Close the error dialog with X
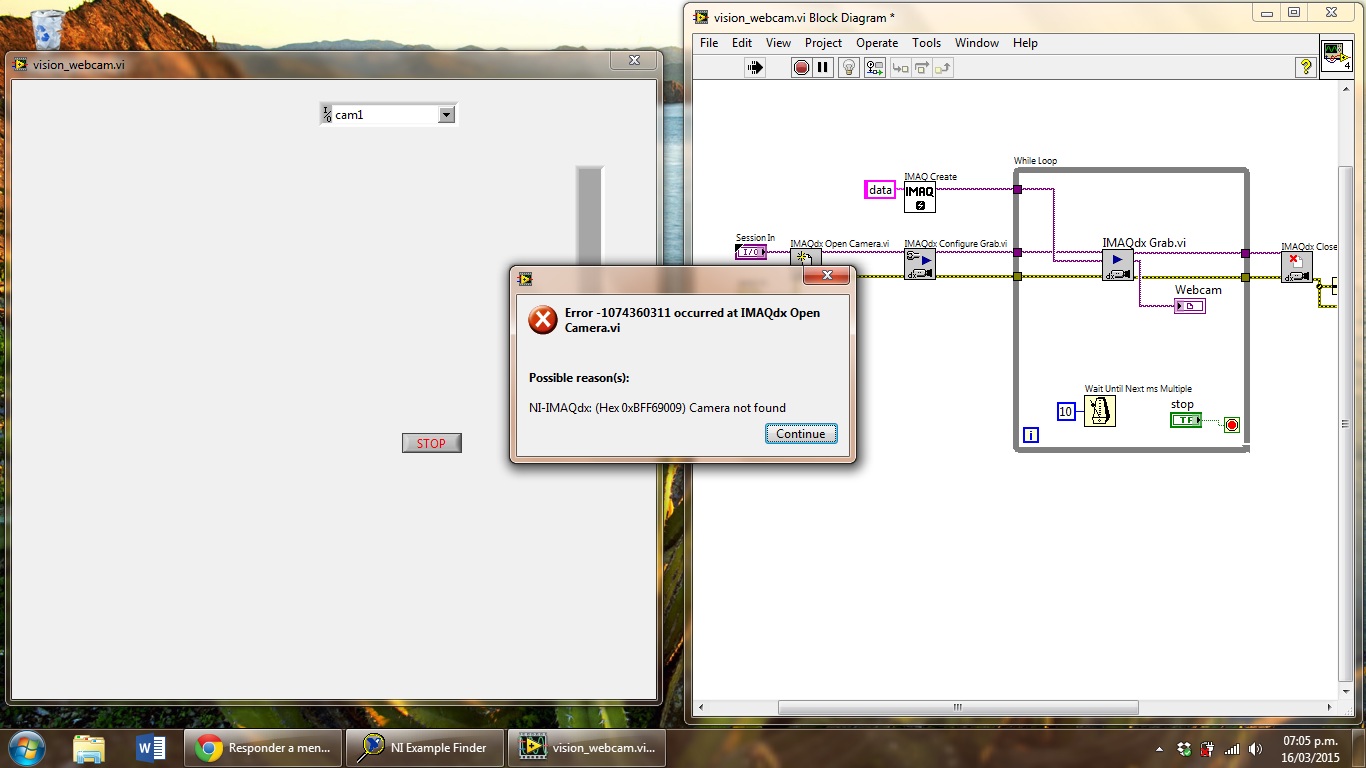The height and width of the screenshot is (768, 1366). [x=827, y=276]
